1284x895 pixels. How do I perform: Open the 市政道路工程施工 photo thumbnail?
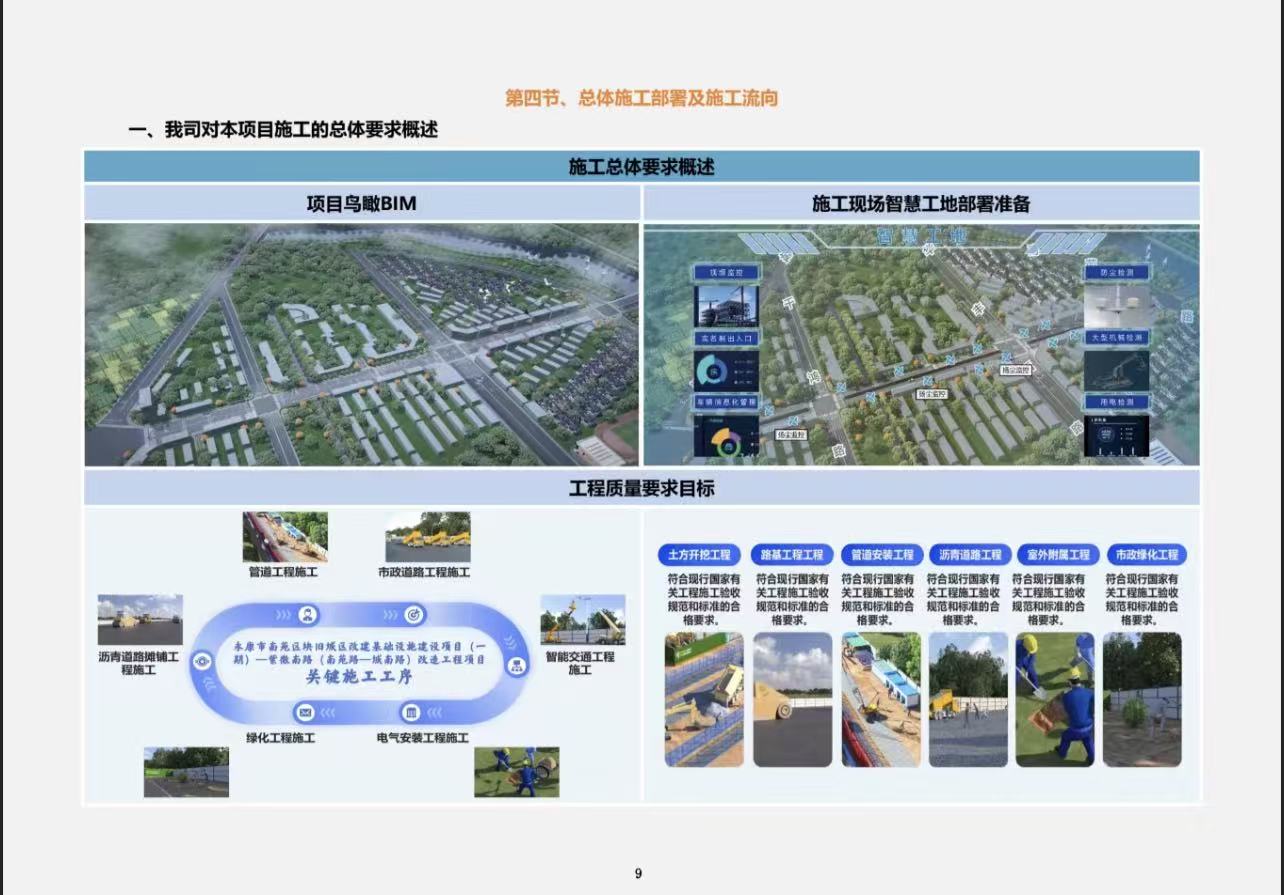[428, 537]
